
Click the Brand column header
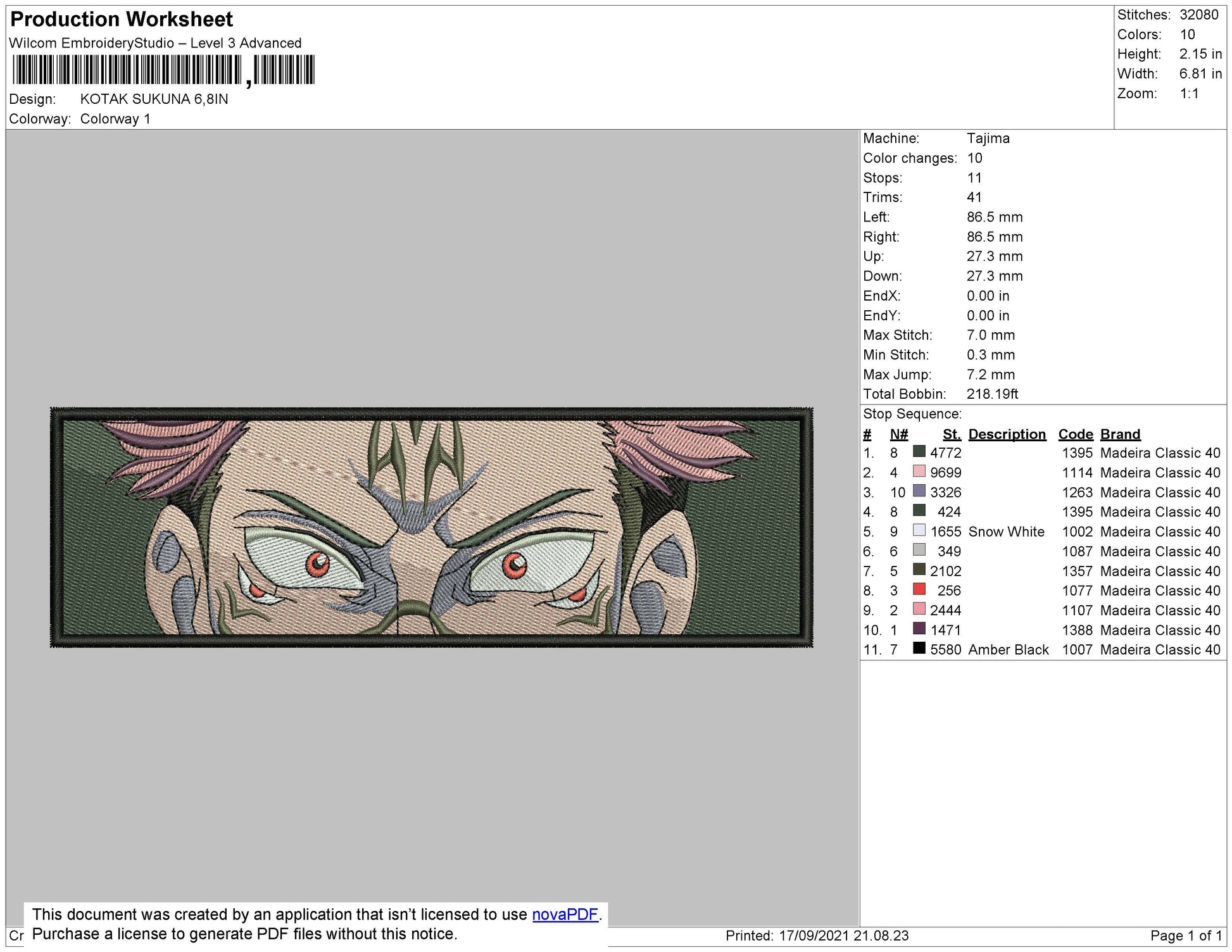coord(1120,434)
